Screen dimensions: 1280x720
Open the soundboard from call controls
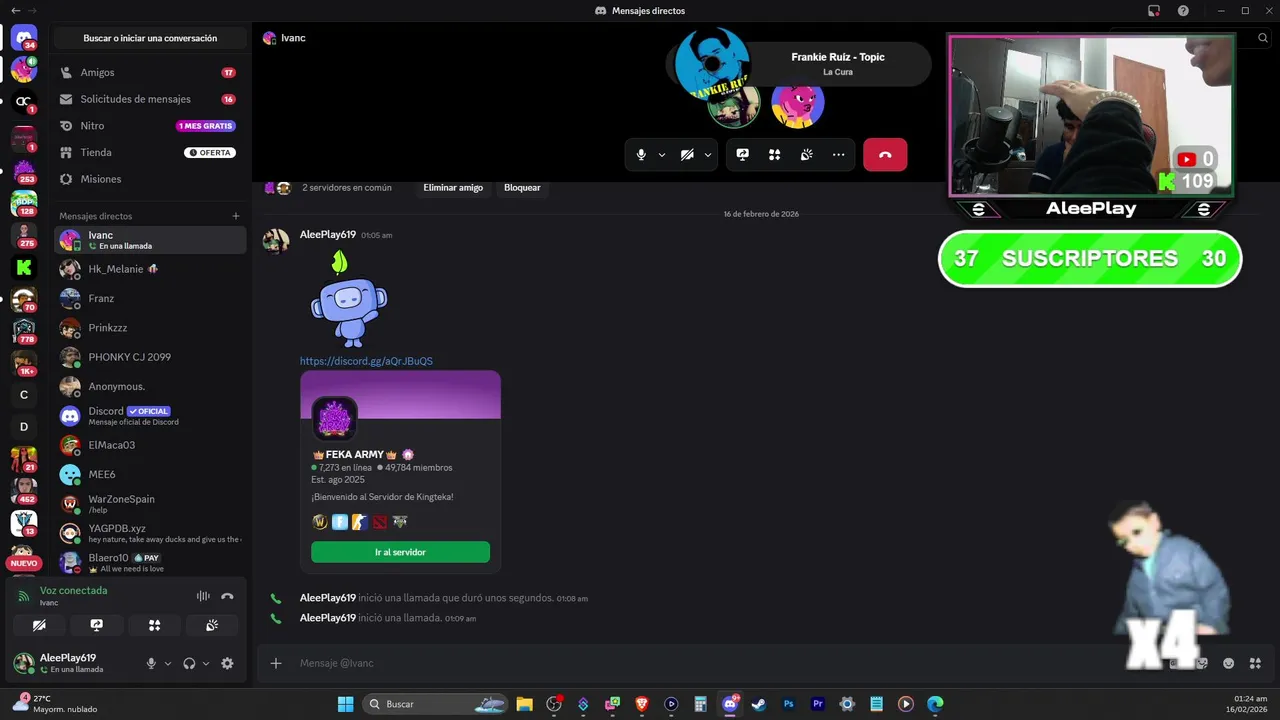(x=806, y=155)
